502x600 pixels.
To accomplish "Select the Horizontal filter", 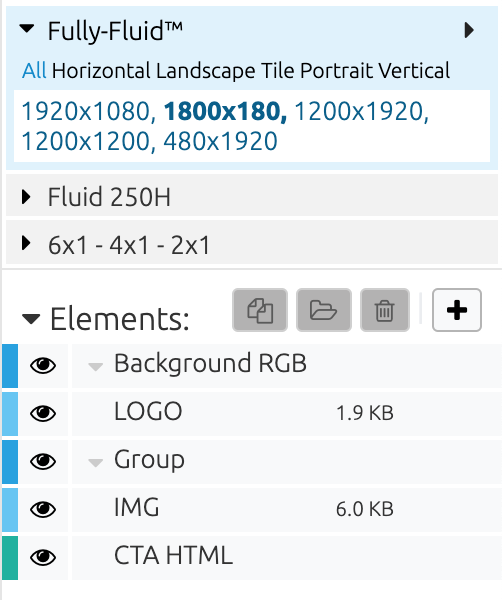I will 101,71.
